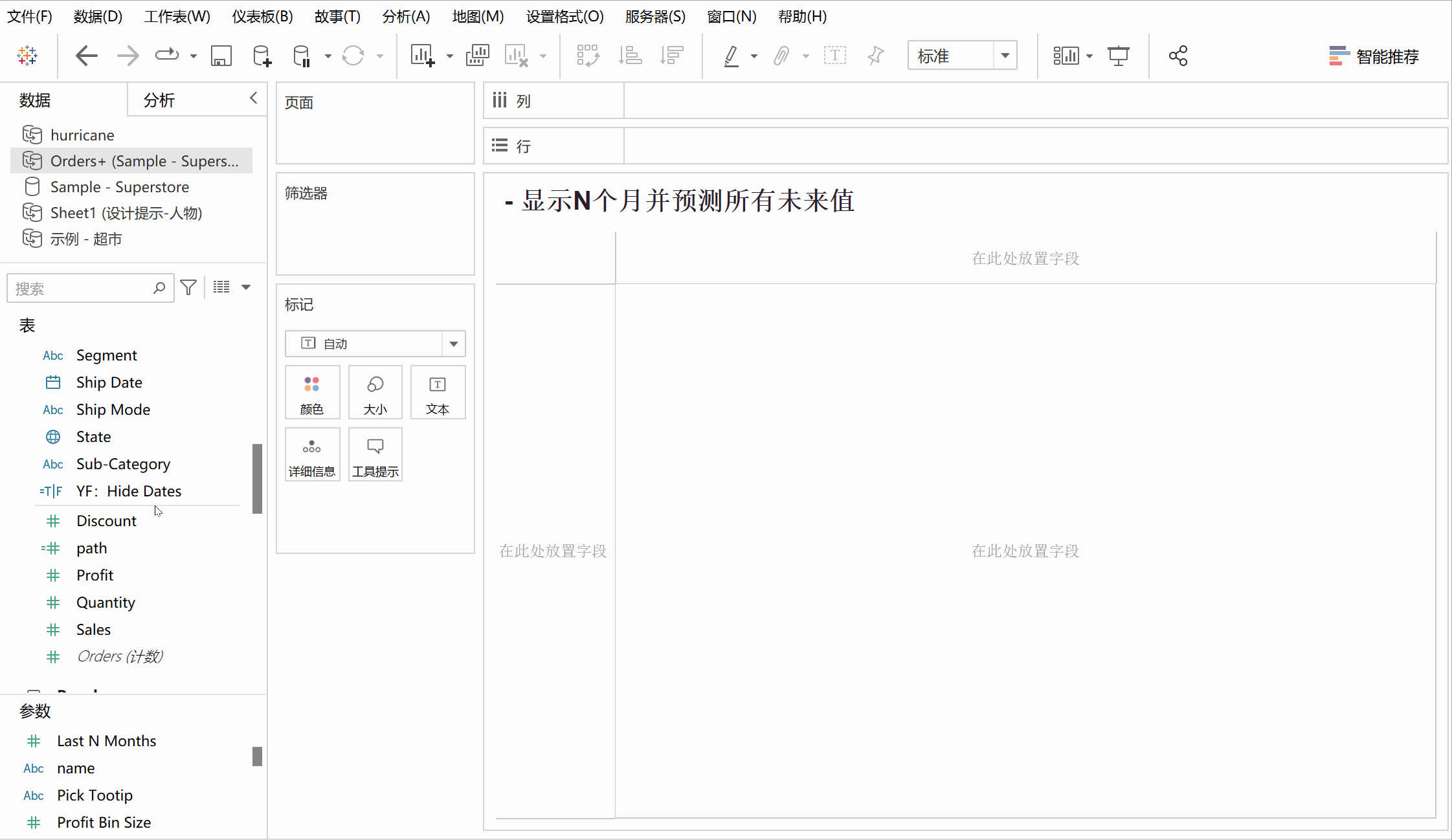Click the Share workbook icon
Screen dimensions: 1452x840
coord(1178,56)
